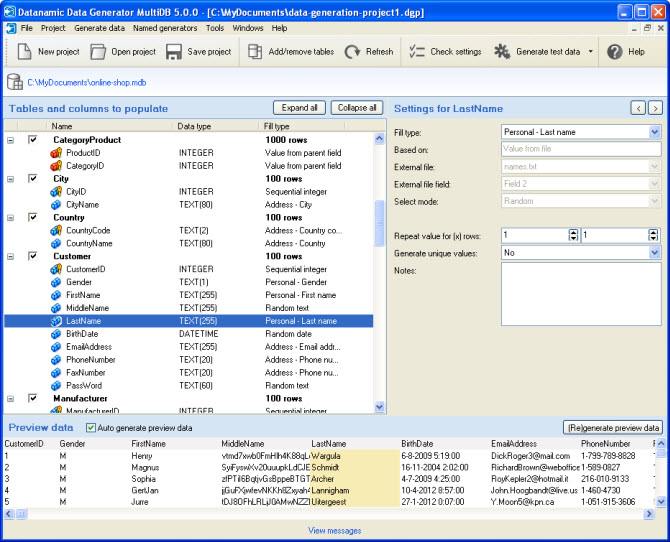
Task: Click the database icon beside online-shop.mdb
Action: coord(15,82)
